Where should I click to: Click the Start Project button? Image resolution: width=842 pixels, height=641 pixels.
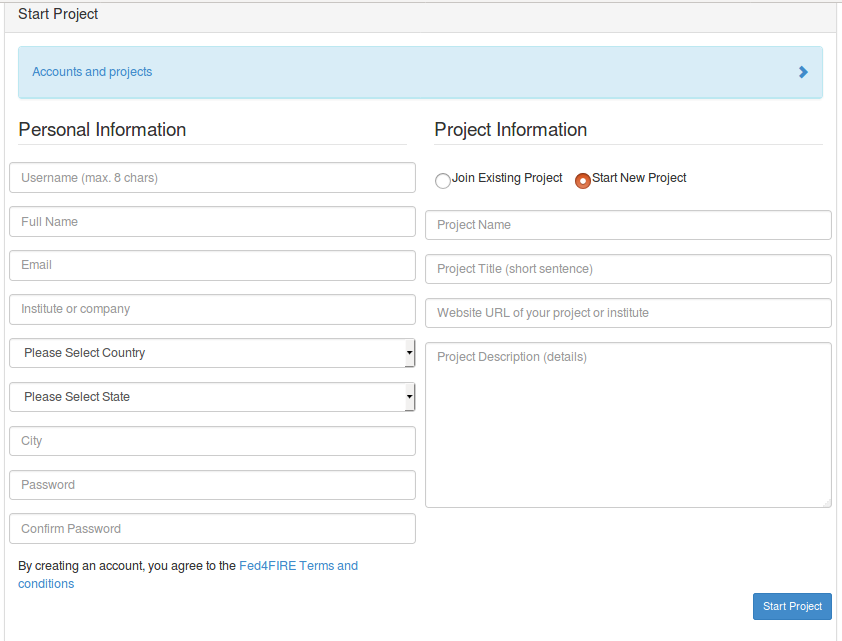pos(792,606)
